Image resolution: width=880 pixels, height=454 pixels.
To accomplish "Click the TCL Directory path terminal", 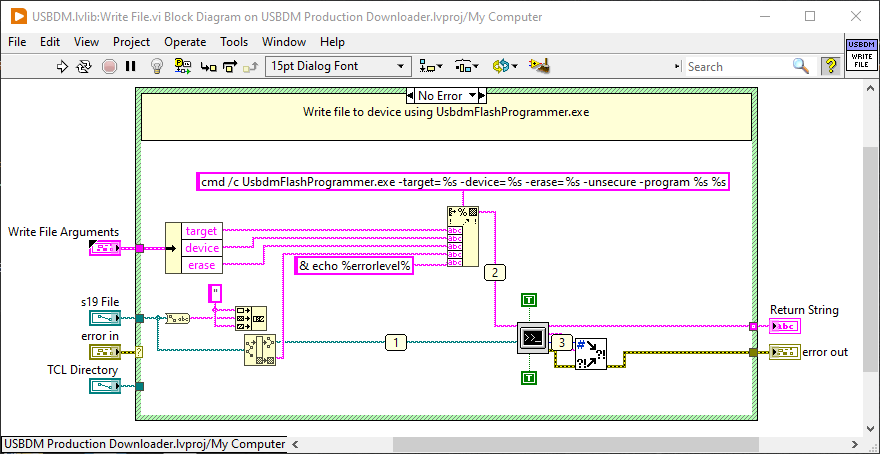I will (105, 386).
